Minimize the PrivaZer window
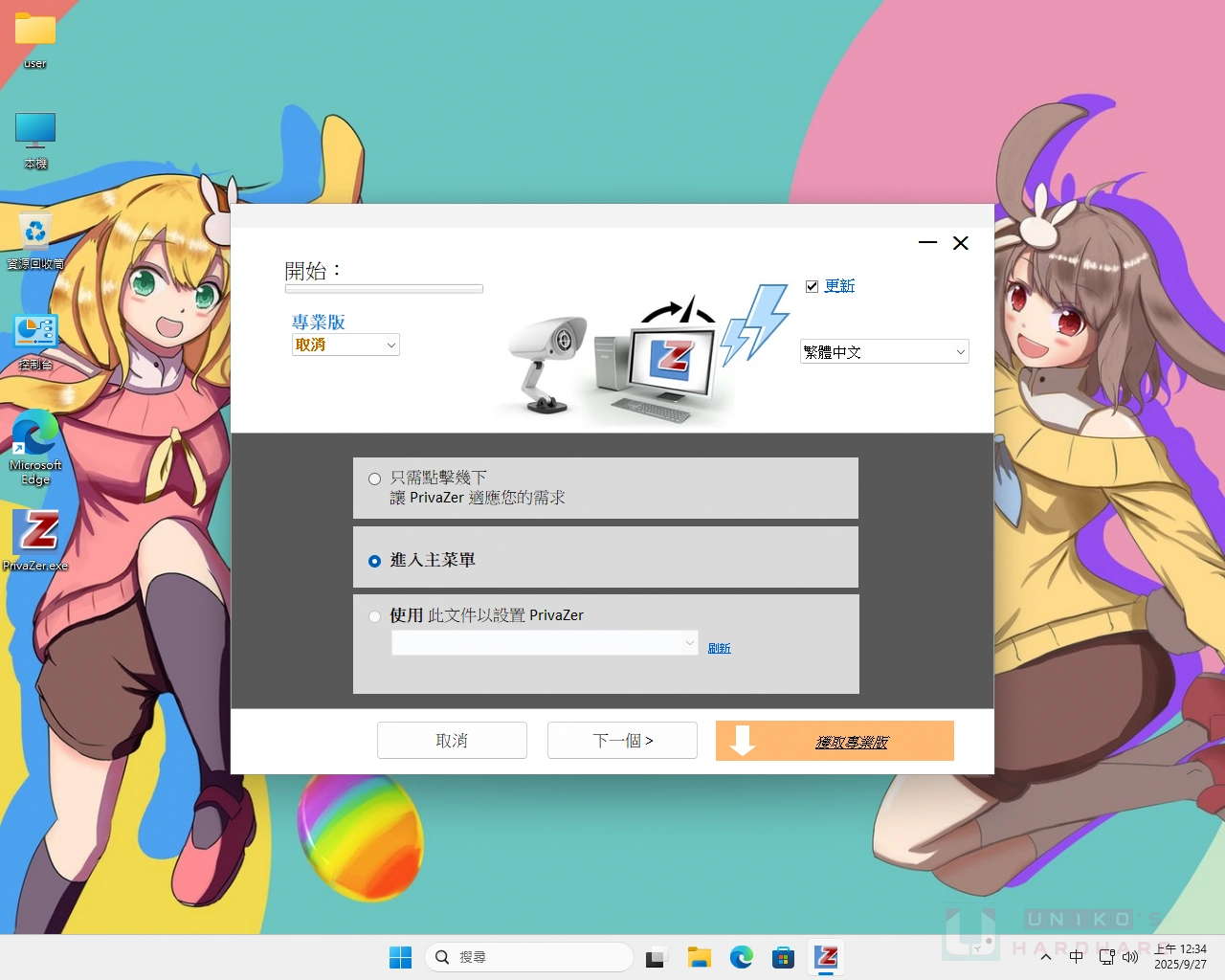 click(927, 243)
